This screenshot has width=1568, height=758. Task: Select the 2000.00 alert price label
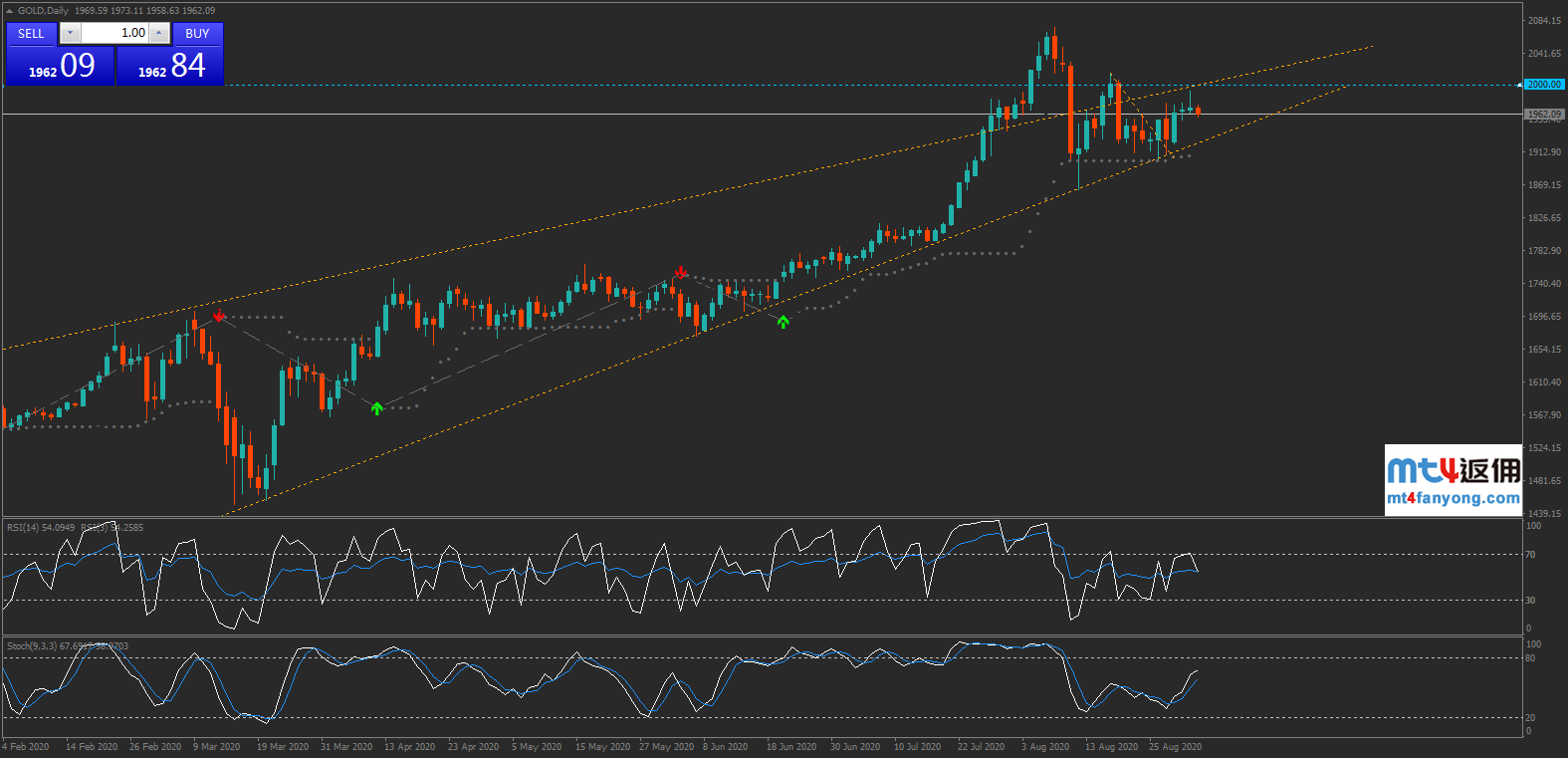(1544, 85)
